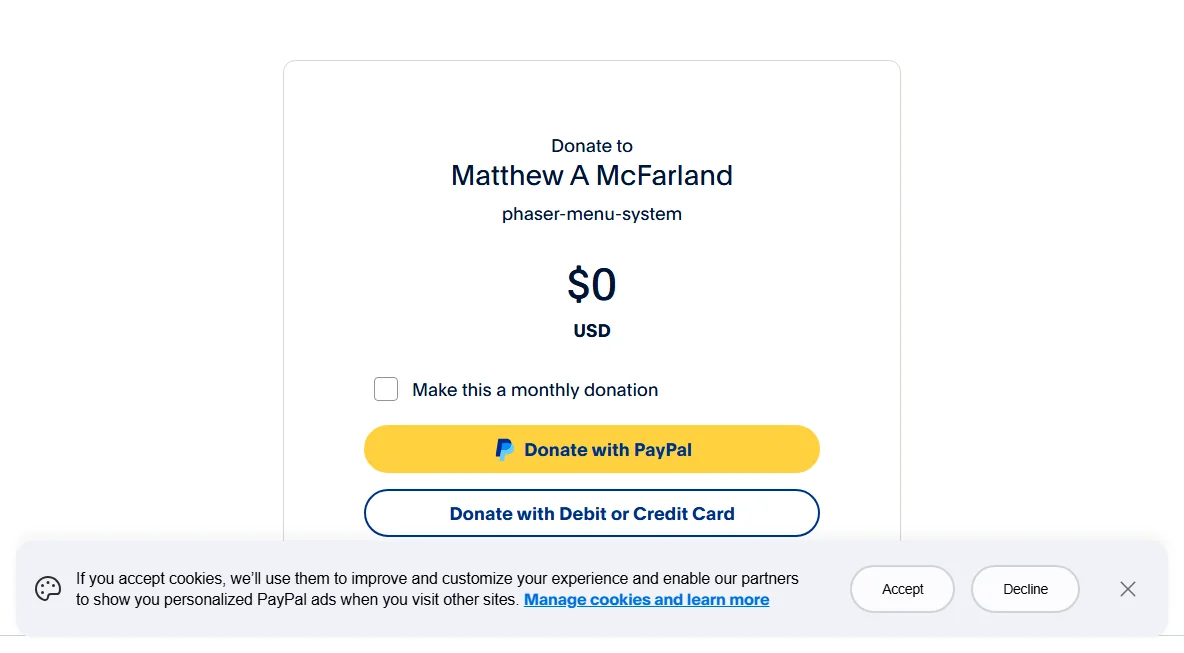Click the dollar sign in the amount
The width and height of the screenshot is (1184, 653).
578,285
